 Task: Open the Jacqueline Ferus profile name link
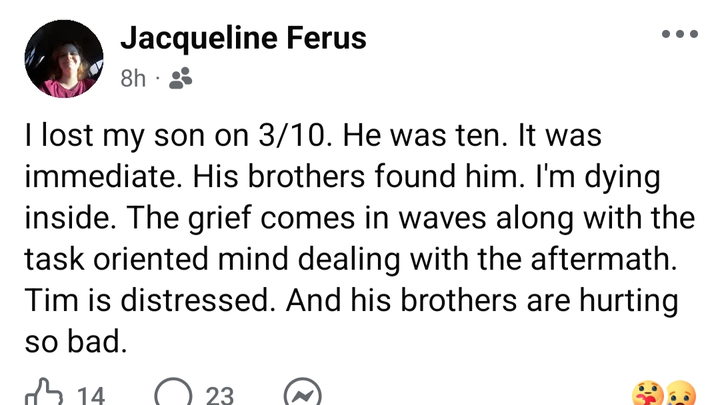tap(243, 38)
